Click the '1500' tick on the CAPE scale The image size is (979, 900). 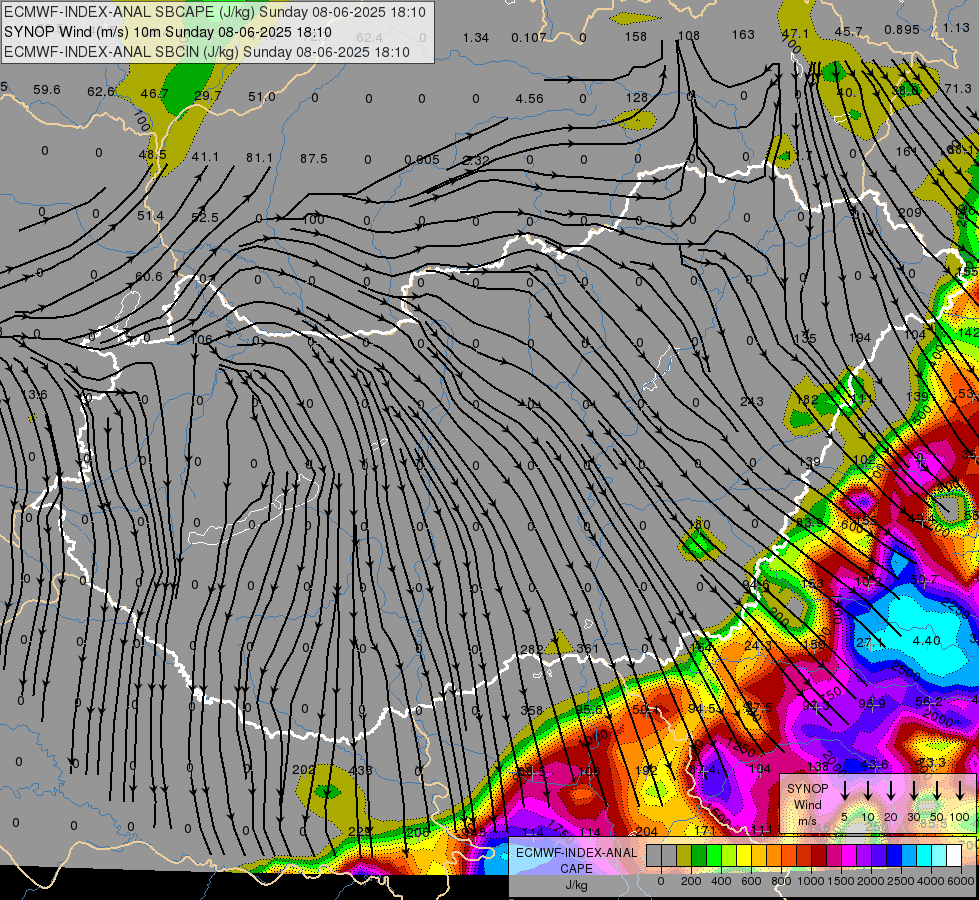[x=842, y=881]
